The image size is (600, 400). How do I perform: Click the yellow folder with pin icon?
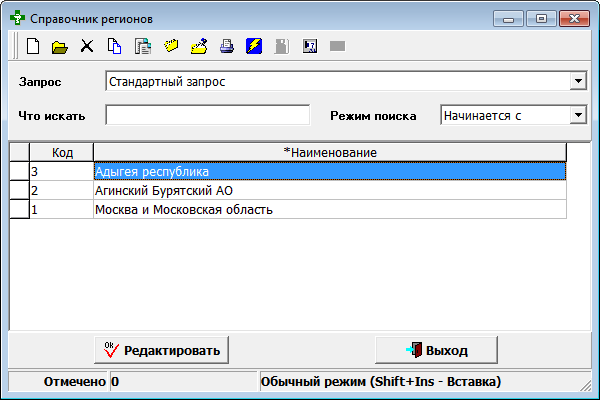[199, 46]
